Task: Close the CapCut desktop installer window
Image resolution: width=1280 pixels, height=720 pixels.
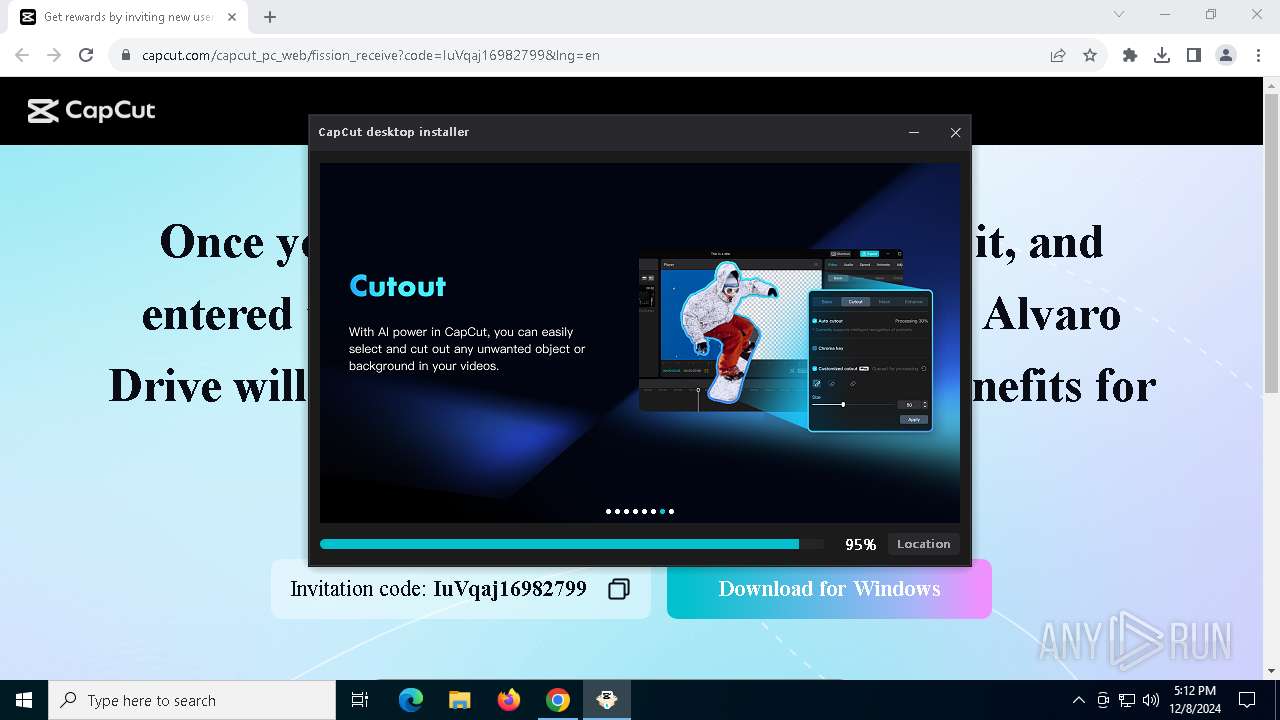Action: 955,132
